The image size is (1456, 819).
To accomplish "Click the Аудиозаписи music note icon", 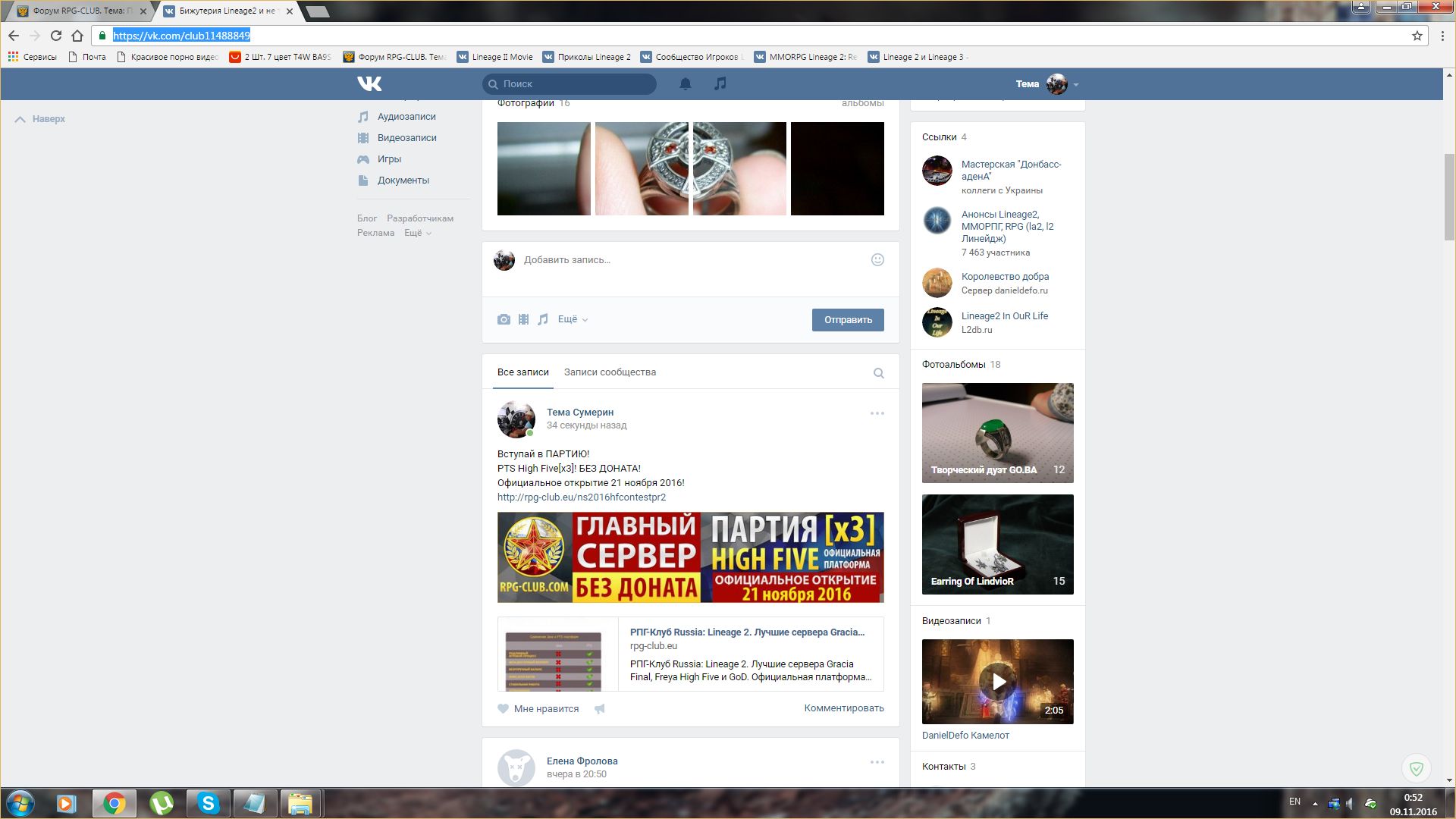I will click(x=363, y=117).
